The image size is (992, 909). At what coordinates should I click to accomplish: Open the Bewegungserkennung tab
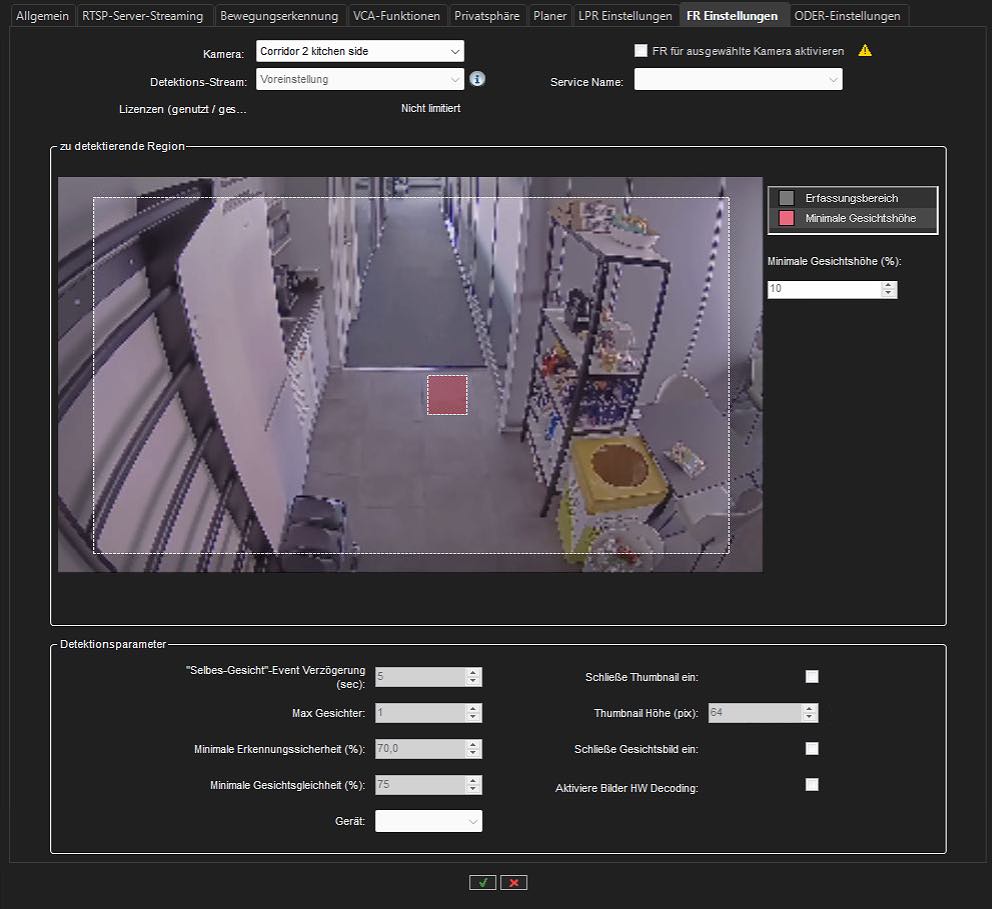[x=279, y=16]
